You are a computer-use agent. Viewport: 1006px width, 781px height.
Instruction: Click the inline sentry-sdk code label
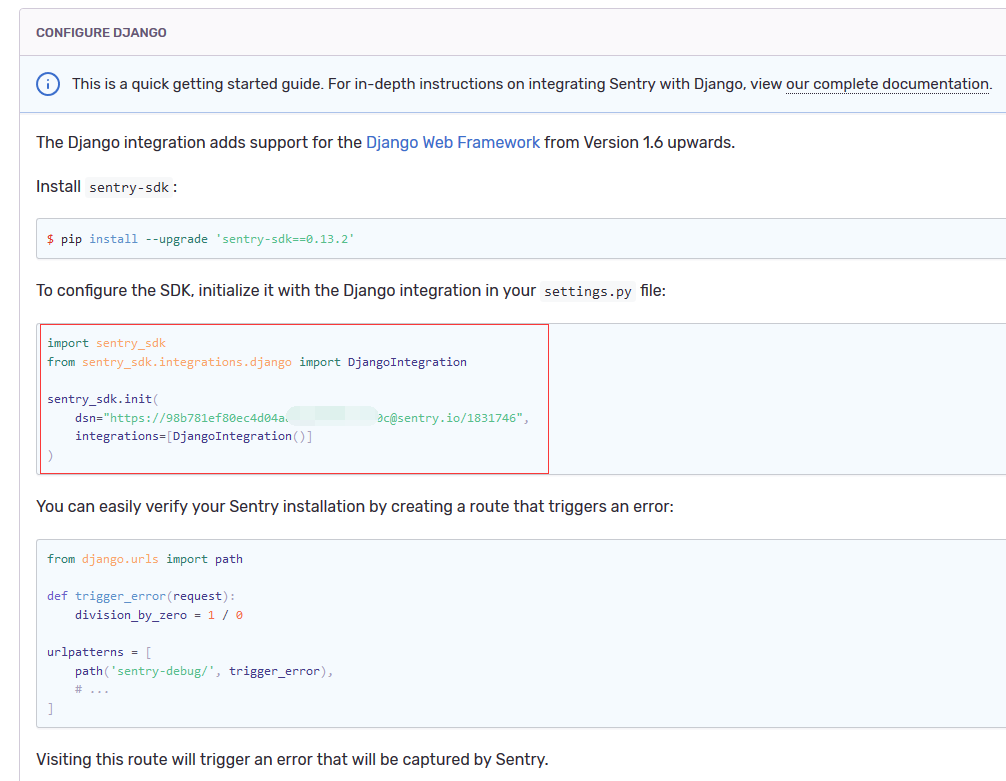[129, 187]
